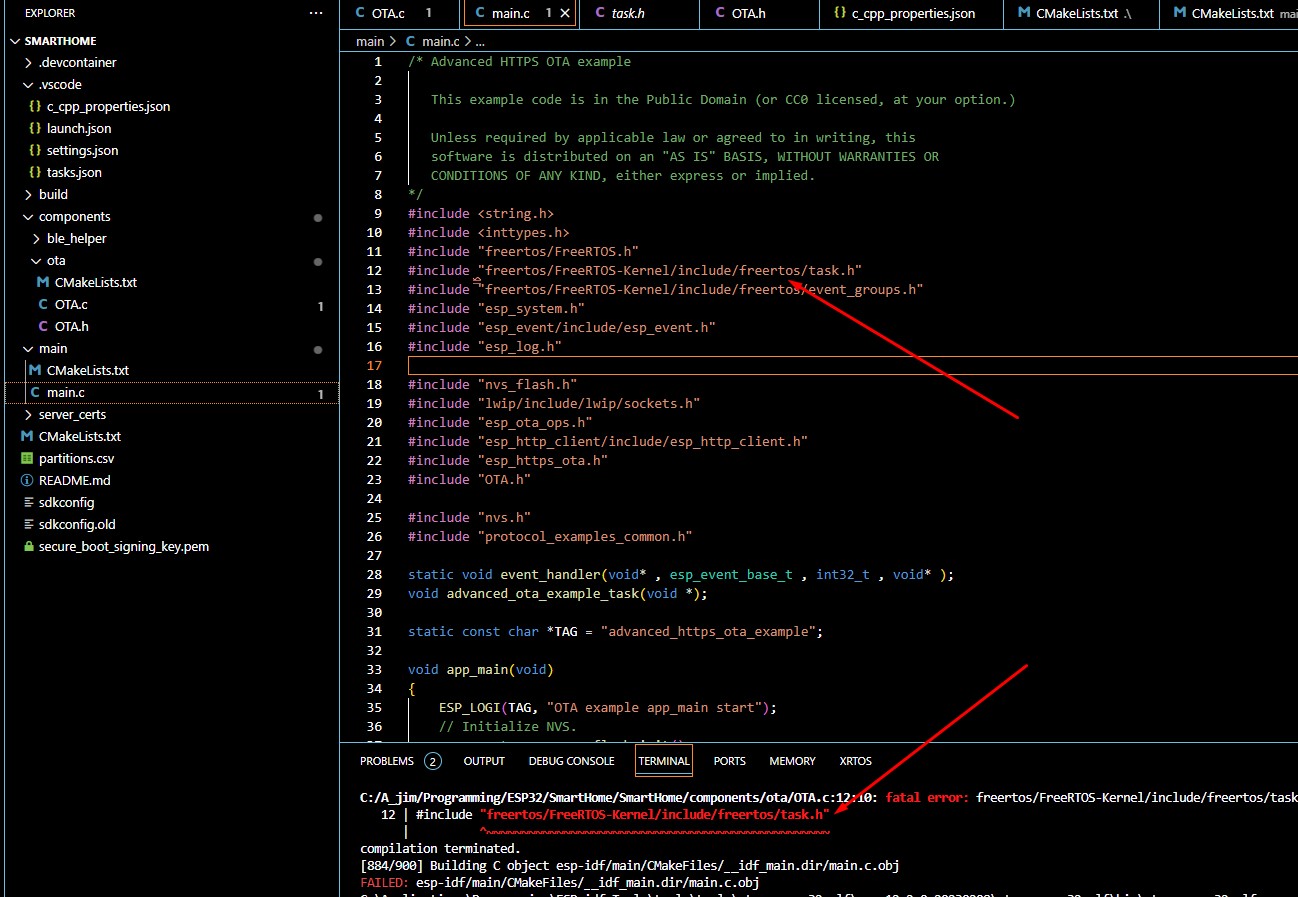
Task: Click the spreadsheet icon beside partitions.csv
Action: tap(27, 458)
